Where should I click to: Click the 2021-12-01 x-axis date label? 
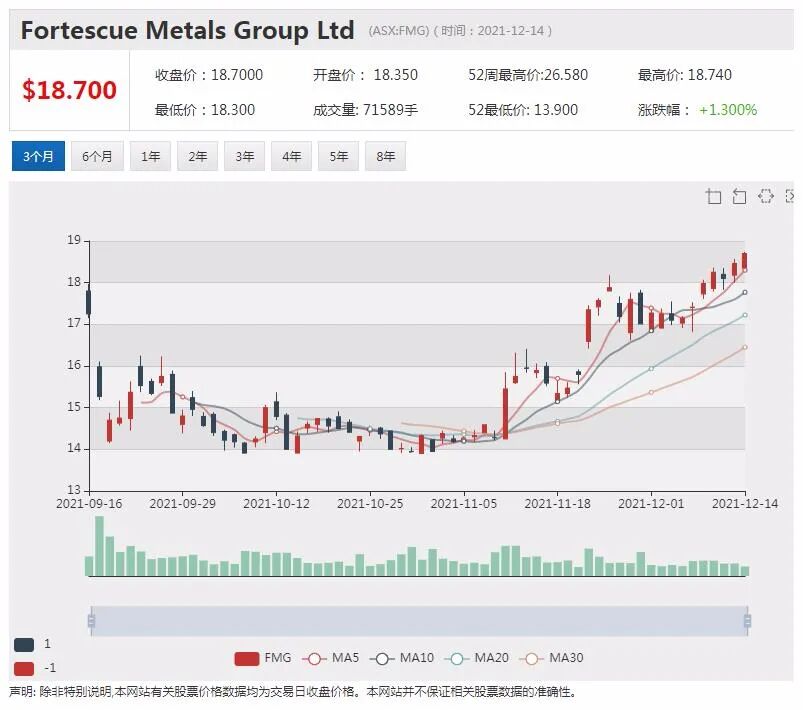[651, 504]
